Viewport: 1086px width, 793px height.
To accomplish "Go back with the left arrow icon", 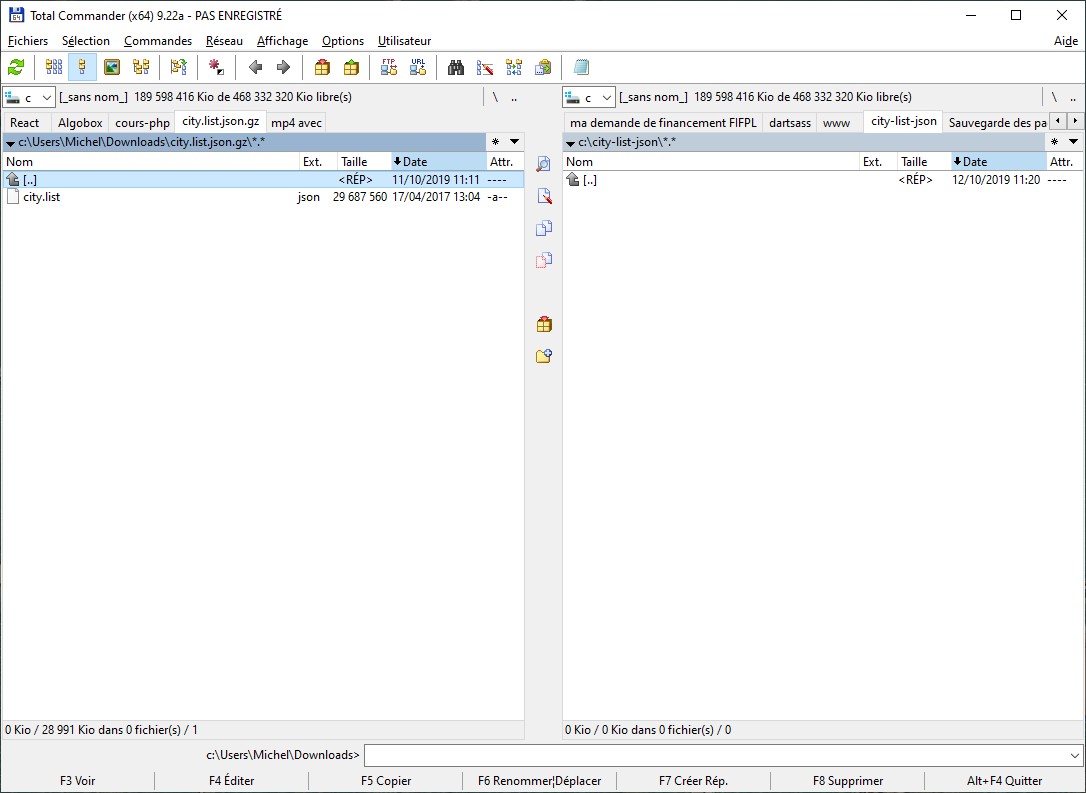I will (255, 67).
